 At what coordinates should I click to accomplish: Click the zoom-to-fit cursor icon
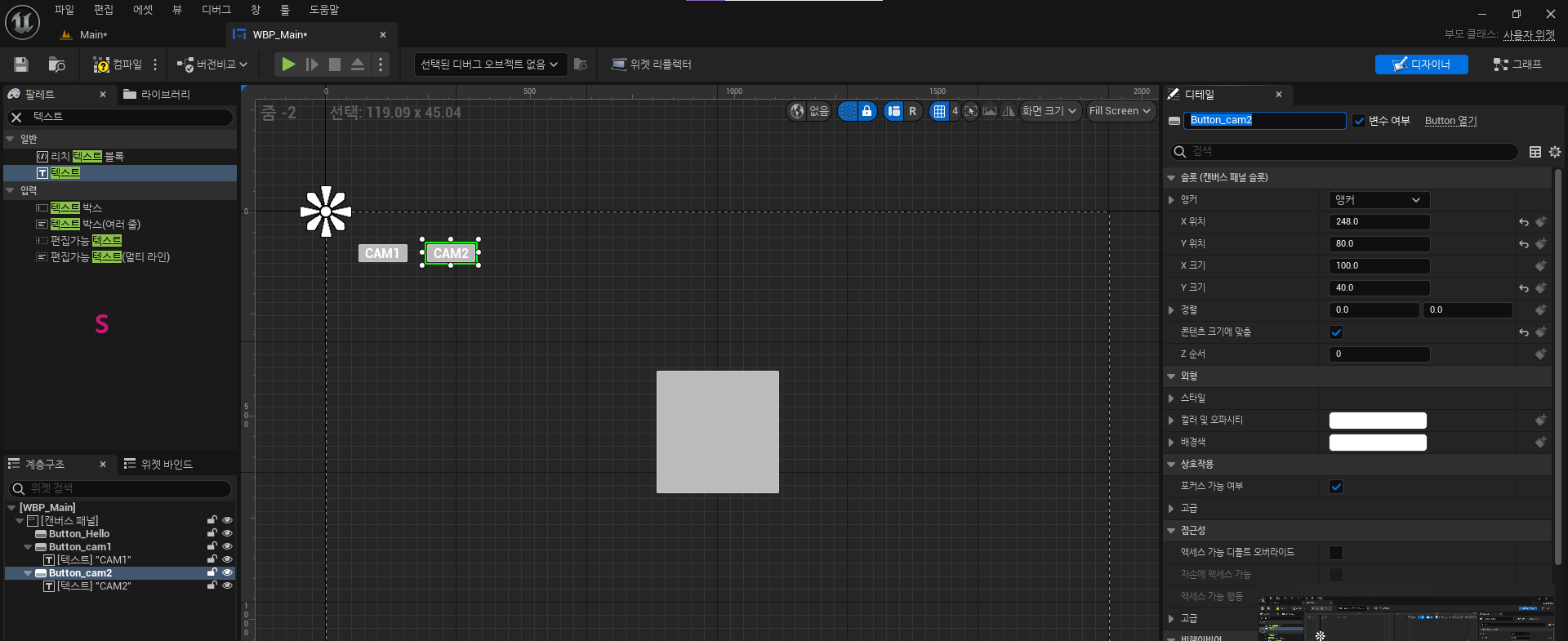(x=970, y=111)
